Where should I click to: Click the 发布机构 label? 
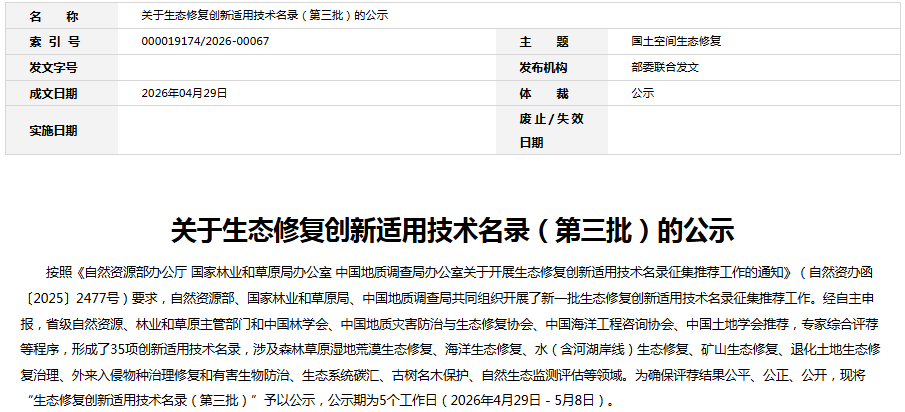click(543, 68)
